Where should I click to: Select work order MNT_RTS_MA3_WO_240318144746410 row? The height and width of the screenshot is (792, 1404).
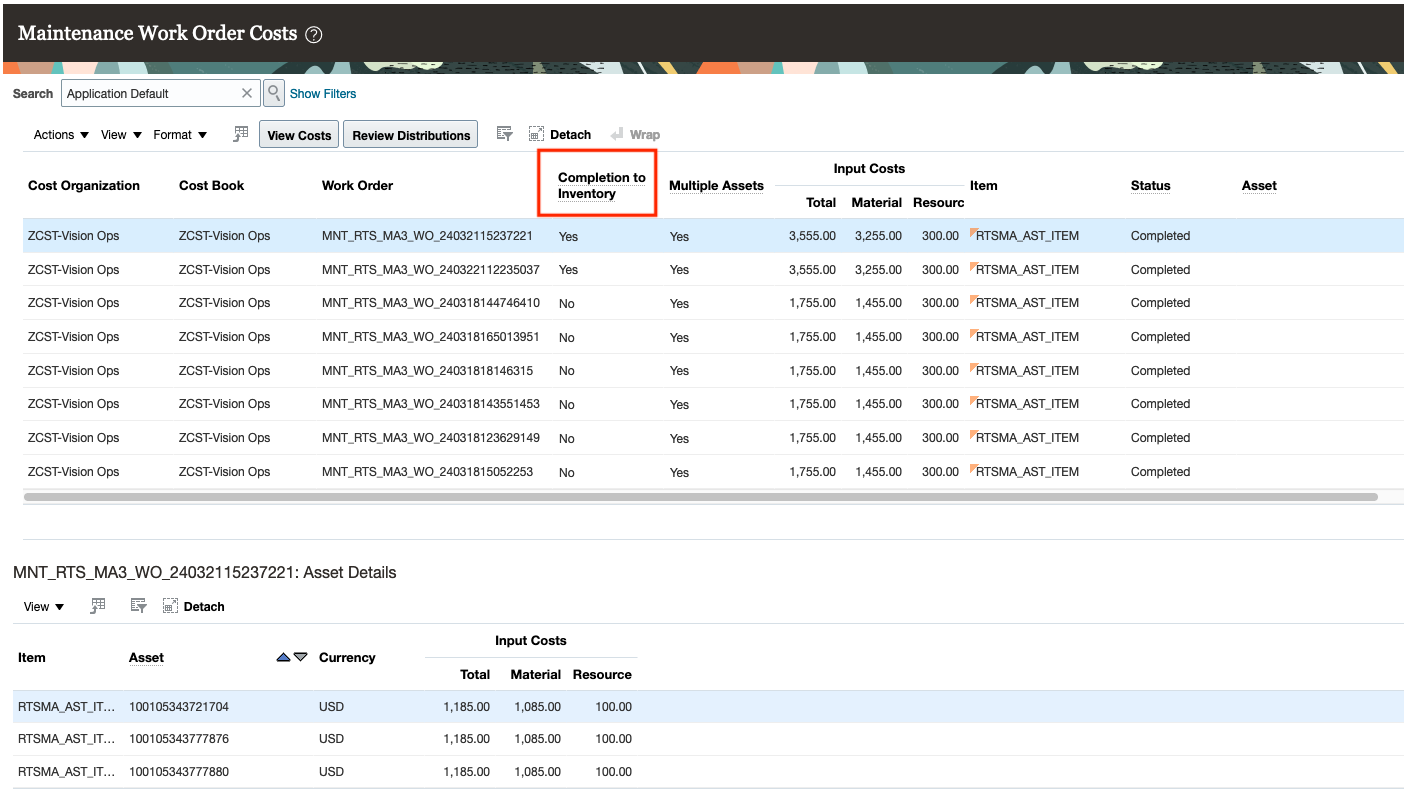713,303
